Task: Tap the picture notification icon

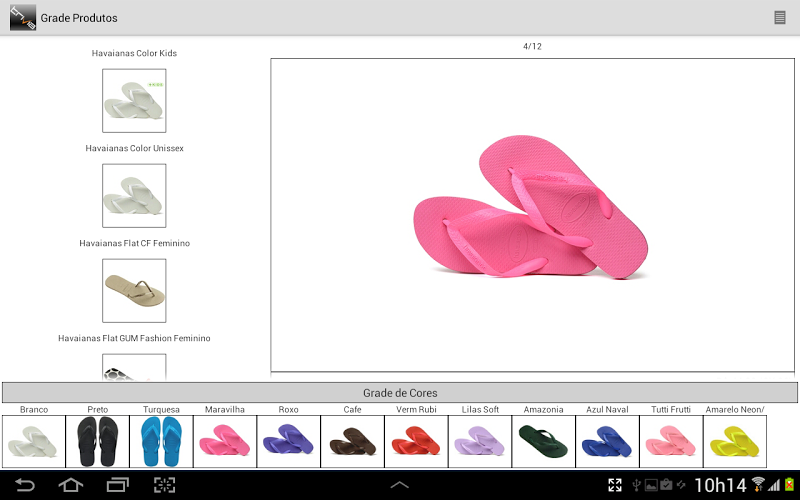Action: [x=651, y=485]
